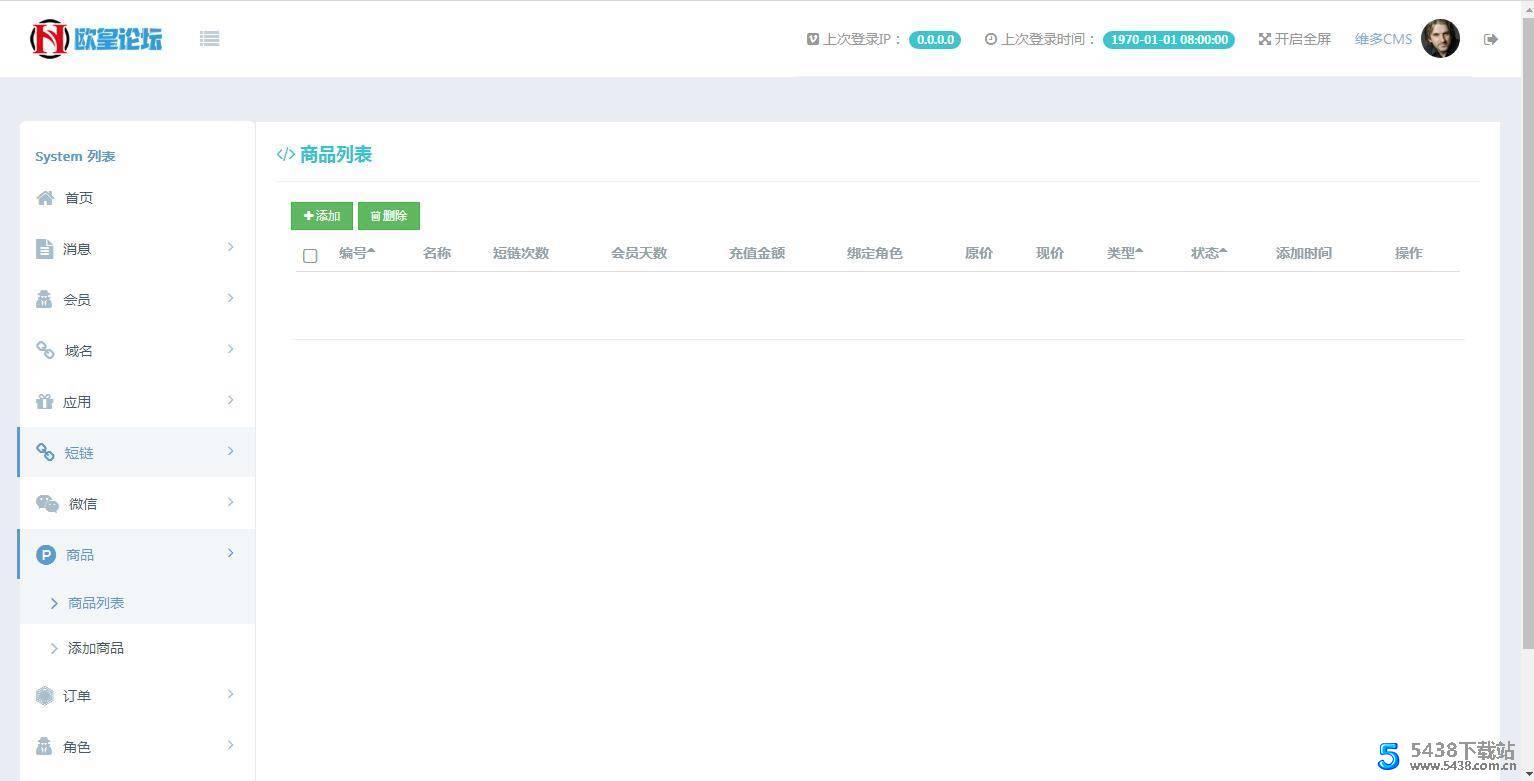Click the green 添加 button
Image resolution: width=1534 pixels, height=781 pixels.
321,215
